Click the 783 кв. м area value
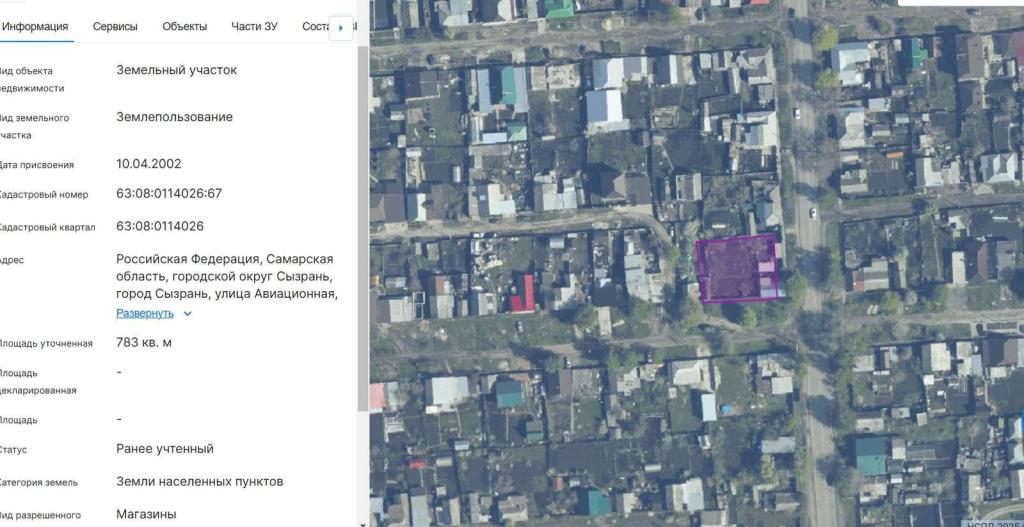1024x527 pixels. coord(144,343)
